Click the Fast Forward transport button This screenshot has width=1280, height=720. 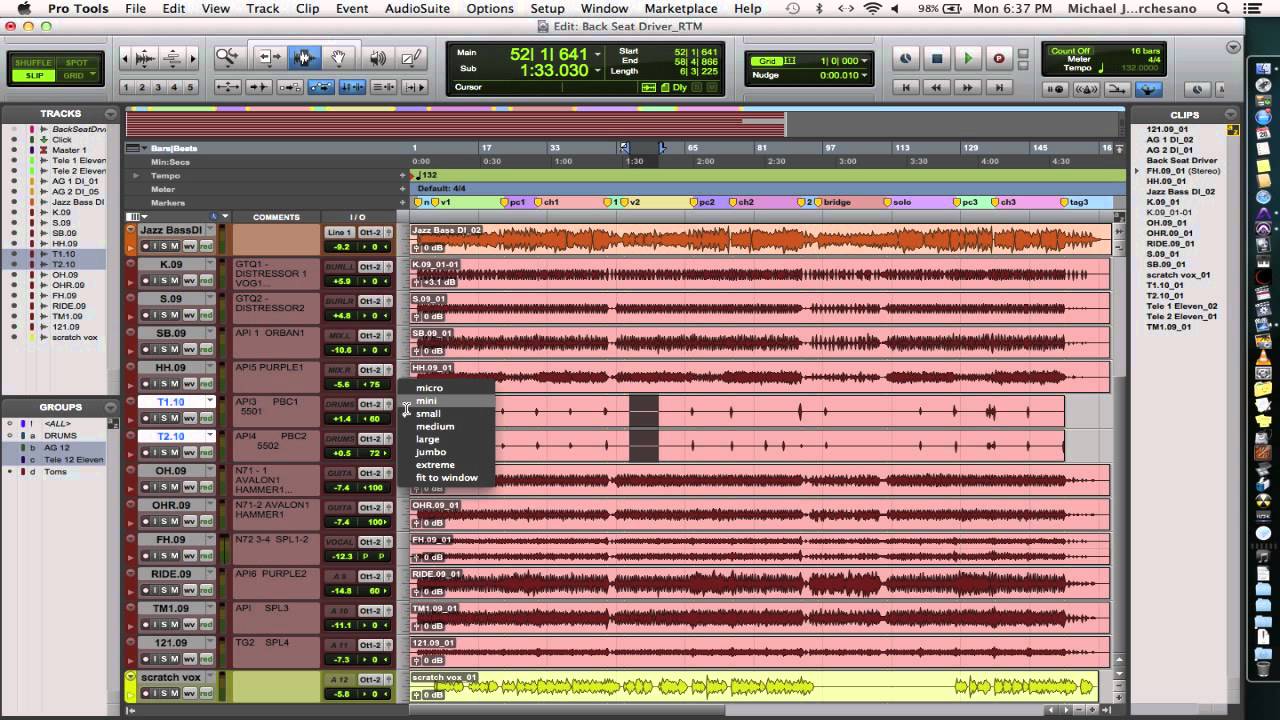(968, 88)
